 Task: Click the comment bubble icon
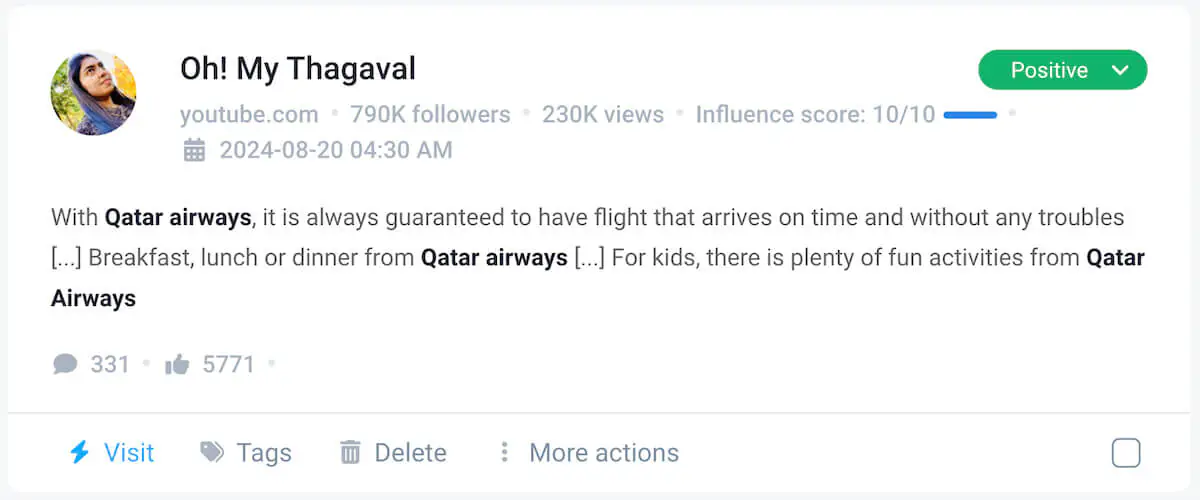(65, 364)
